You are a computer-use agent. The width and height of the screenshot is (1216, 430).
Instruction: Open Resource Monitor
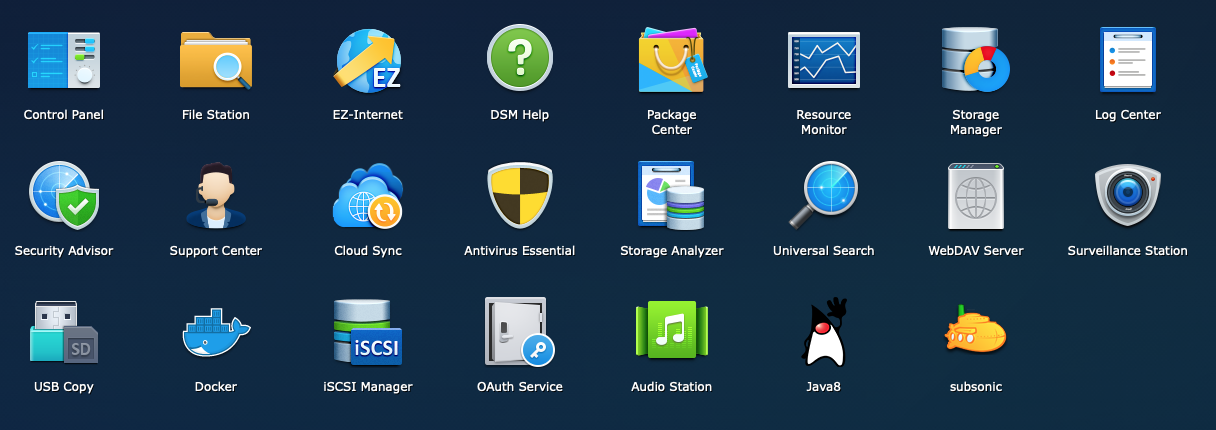tap(824, 60)
